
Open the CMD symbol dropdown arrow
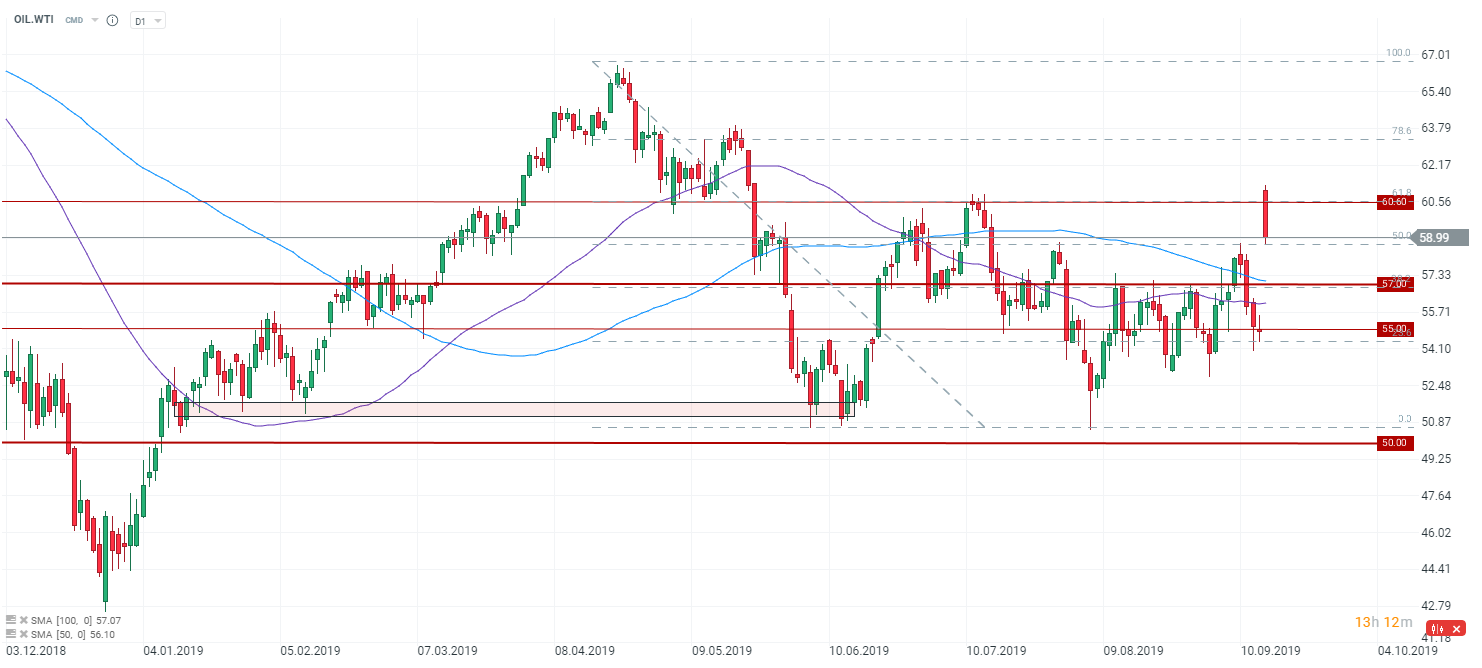[94, 20]
